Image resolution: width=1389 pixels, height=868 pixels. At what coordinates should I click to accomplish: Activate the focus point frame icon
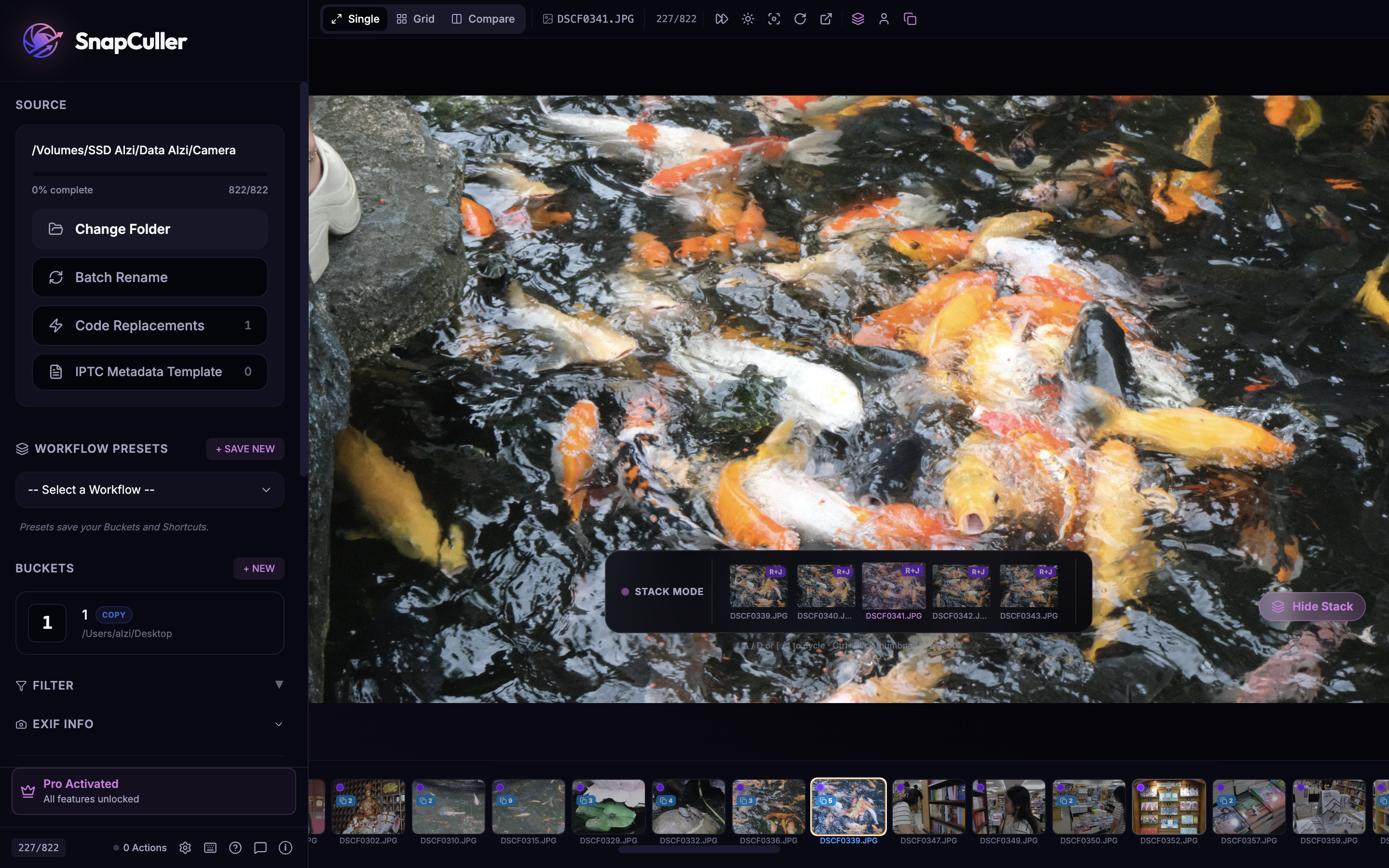pyautogui.click(x=774, y=19)
